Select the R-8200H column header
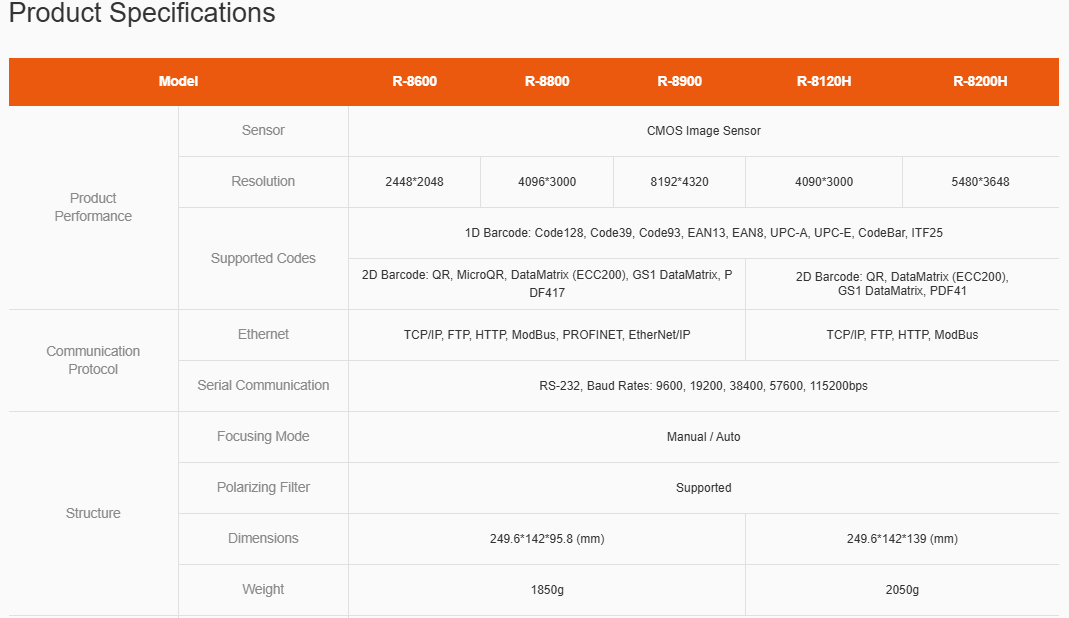The width and height of the screenshot is (1069, 618). (980, 81)
